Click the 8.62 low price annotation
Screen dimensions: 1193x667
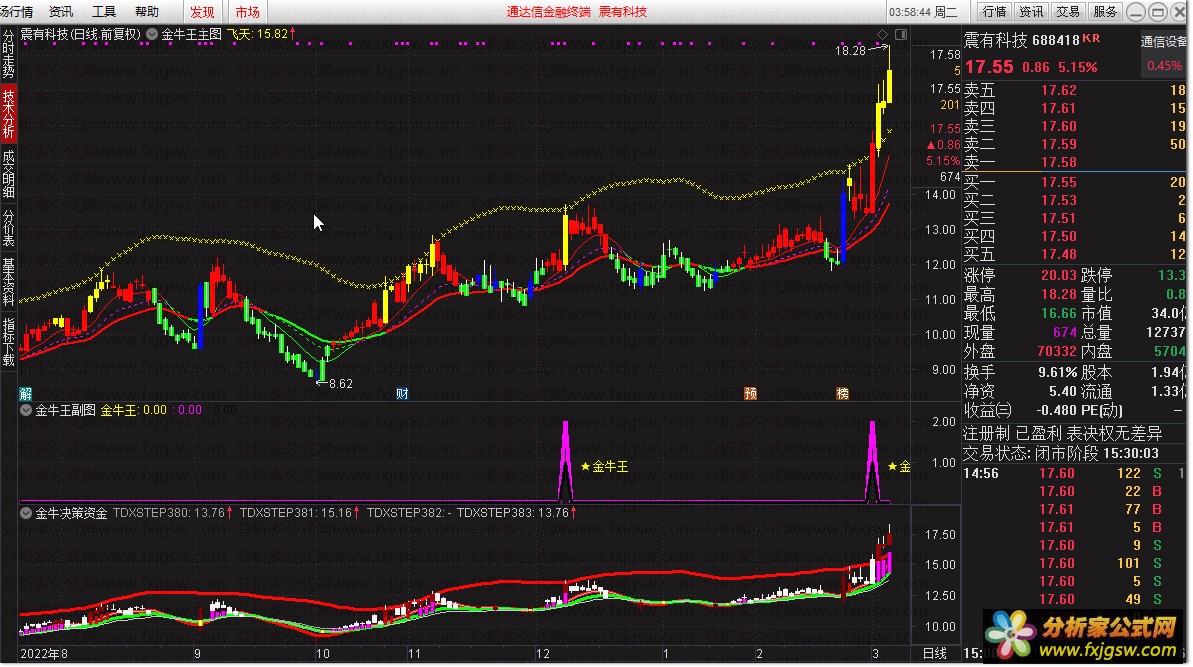point(340,384)
